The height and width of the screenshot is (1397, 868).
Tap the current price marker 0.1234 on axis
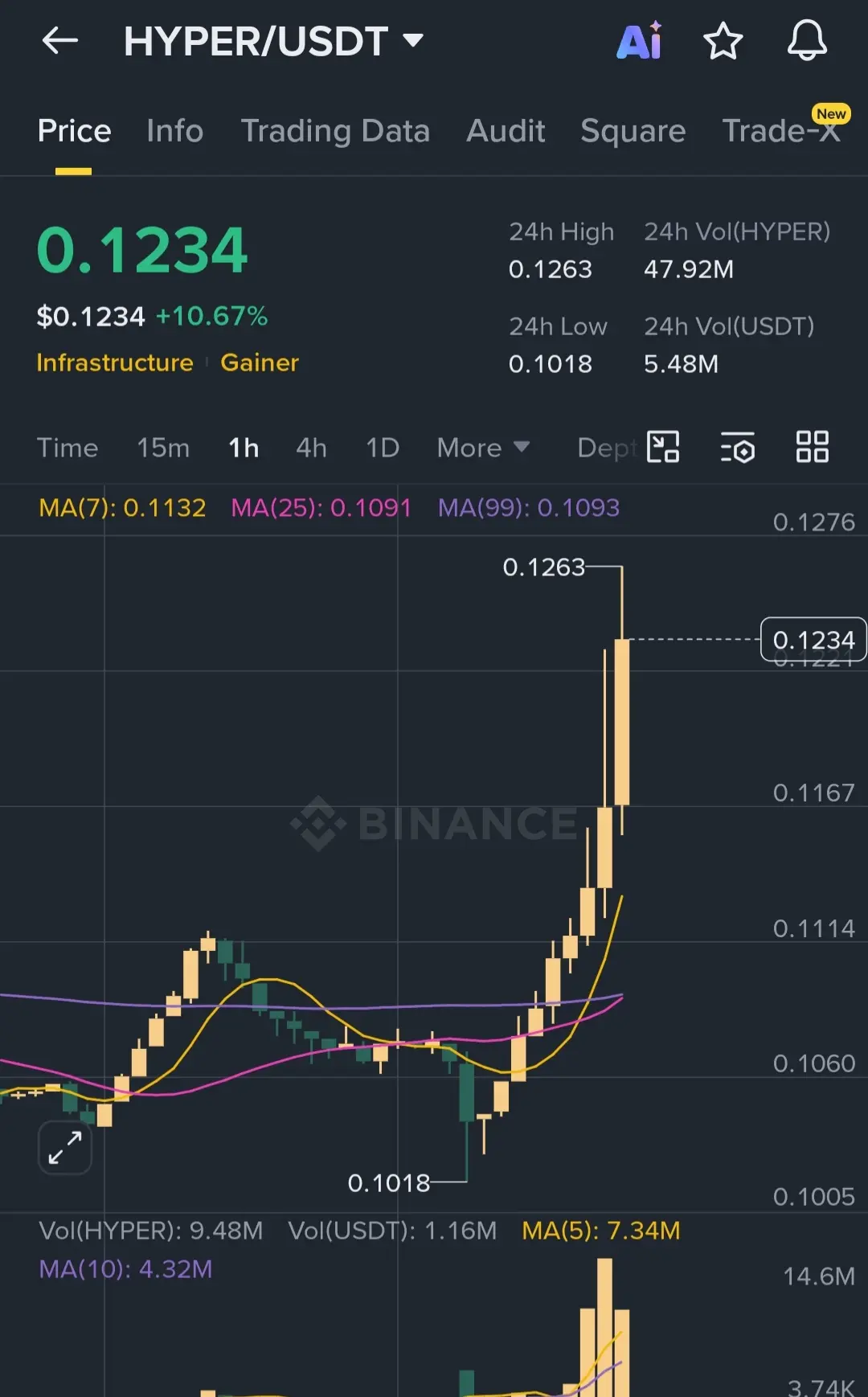(x=813, y=640)
